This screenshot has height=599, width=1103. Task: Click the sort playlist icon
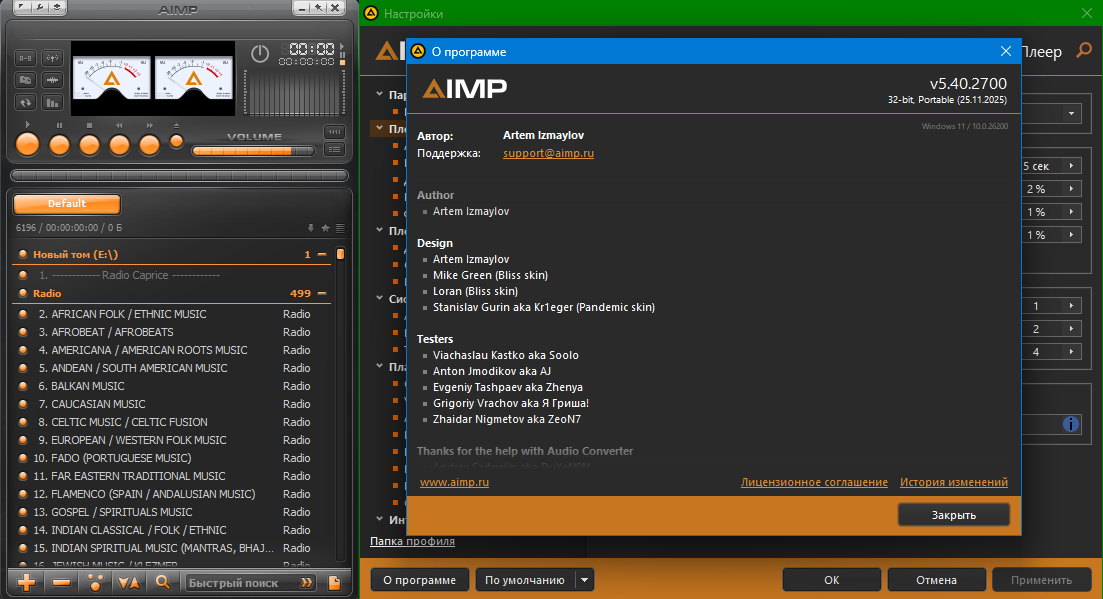128,582
